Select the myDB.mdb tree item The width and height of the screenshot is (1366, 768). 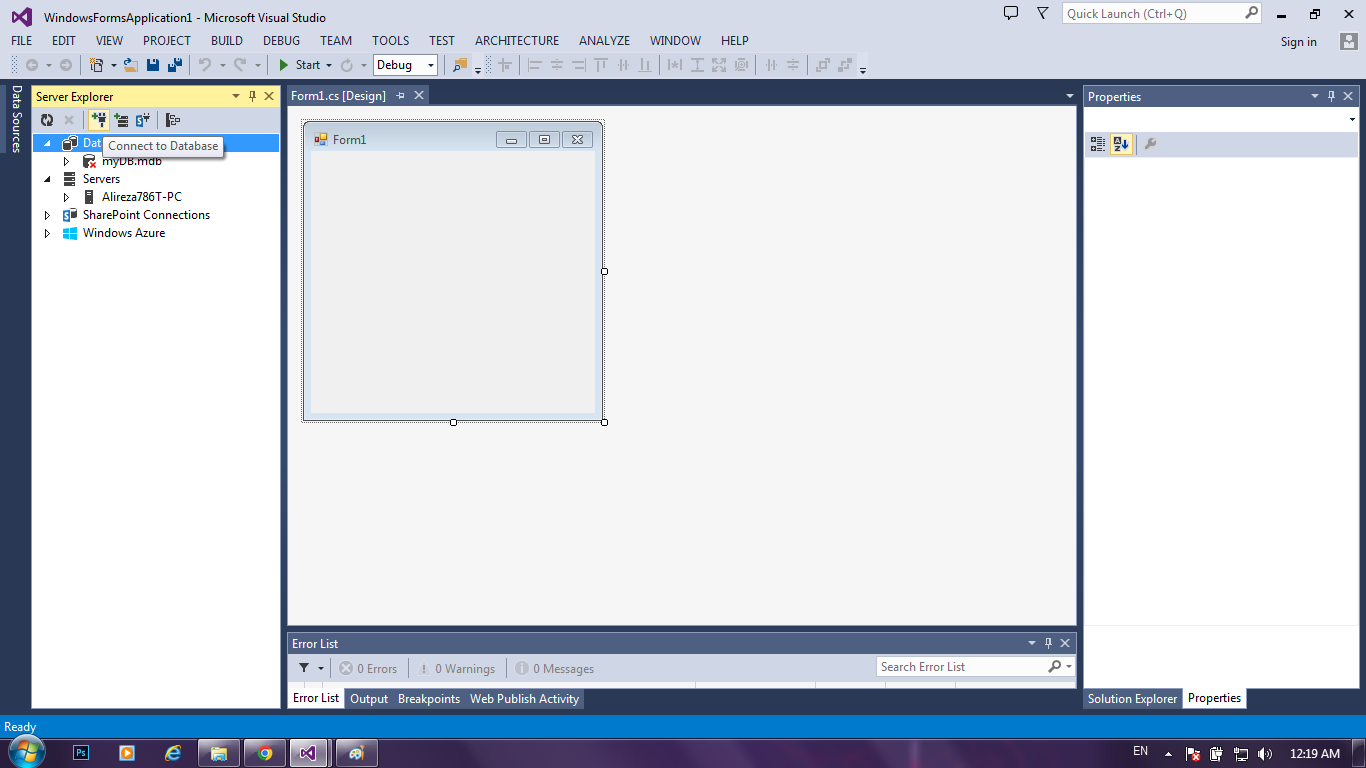[x=131, y=161]
